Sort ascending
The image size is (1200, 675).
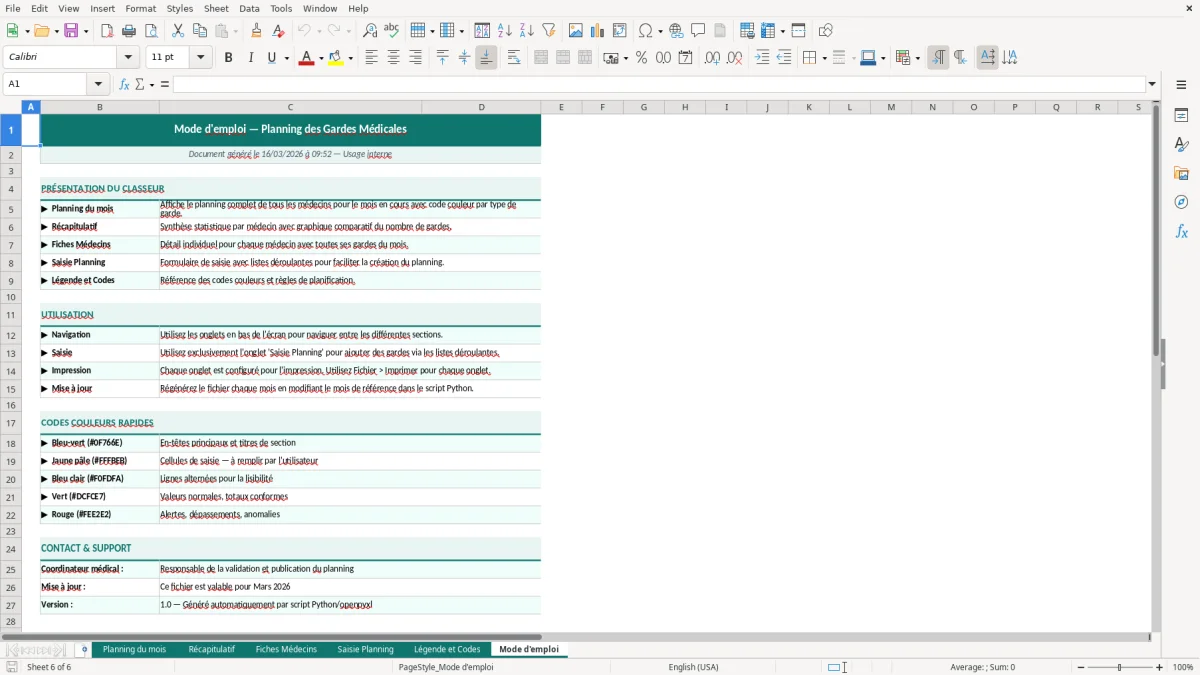point(505,31)
